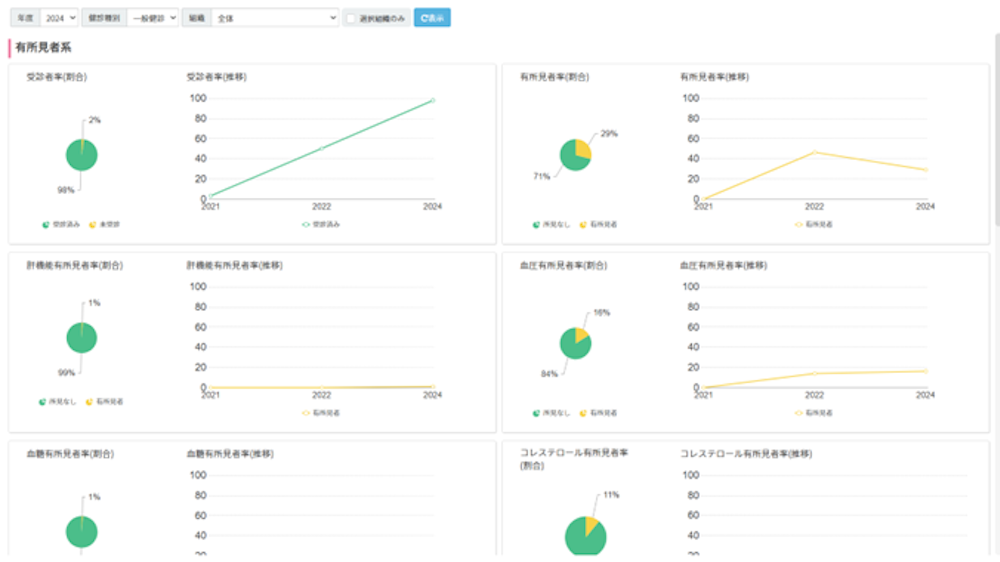
Task: Click the 2022 data point on 有所見者率 trend line
Action: click(815, 152)
